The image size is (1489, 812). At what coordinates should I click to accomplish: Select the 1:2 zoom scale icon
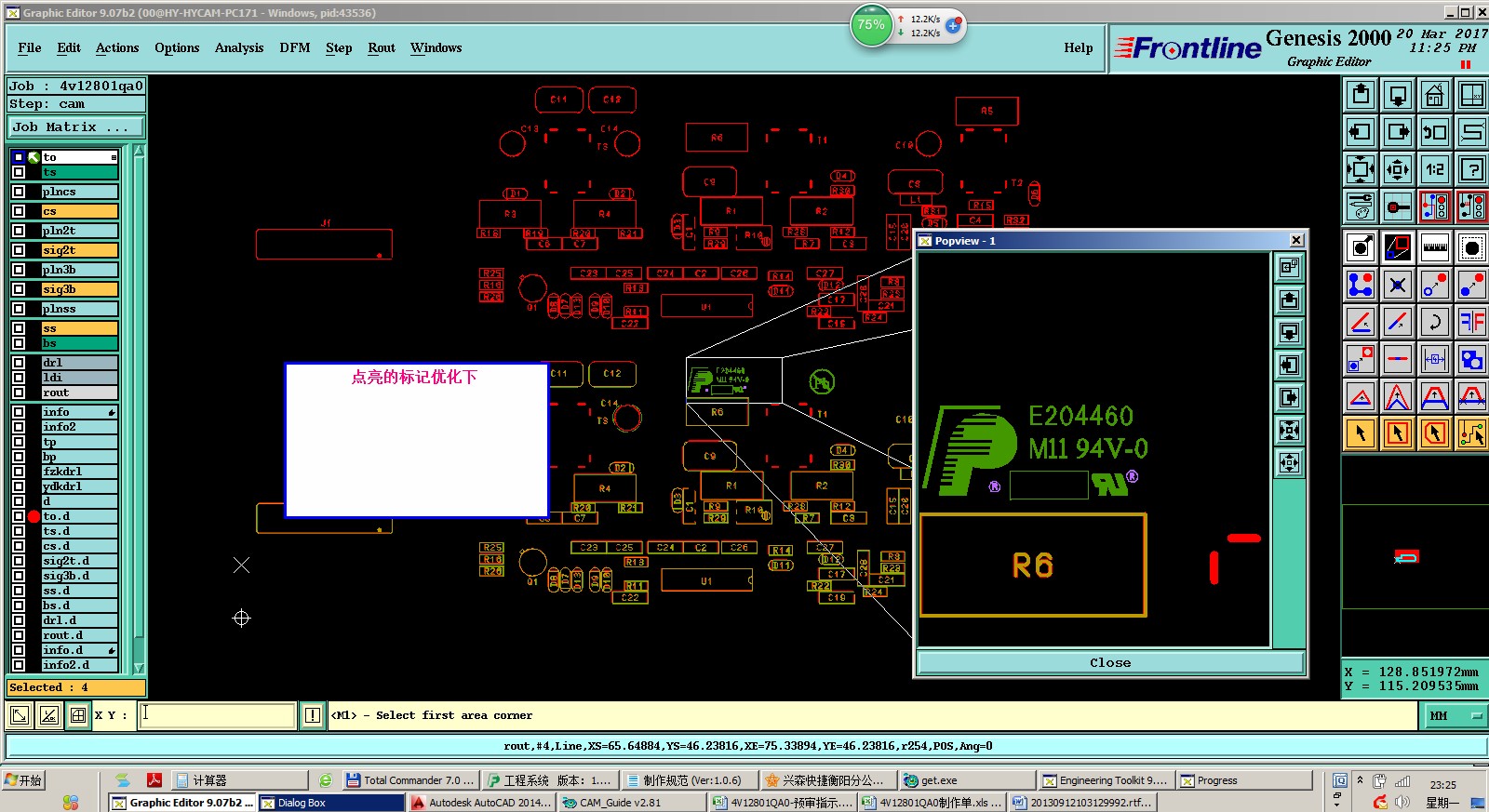[x=1434, y=169]
